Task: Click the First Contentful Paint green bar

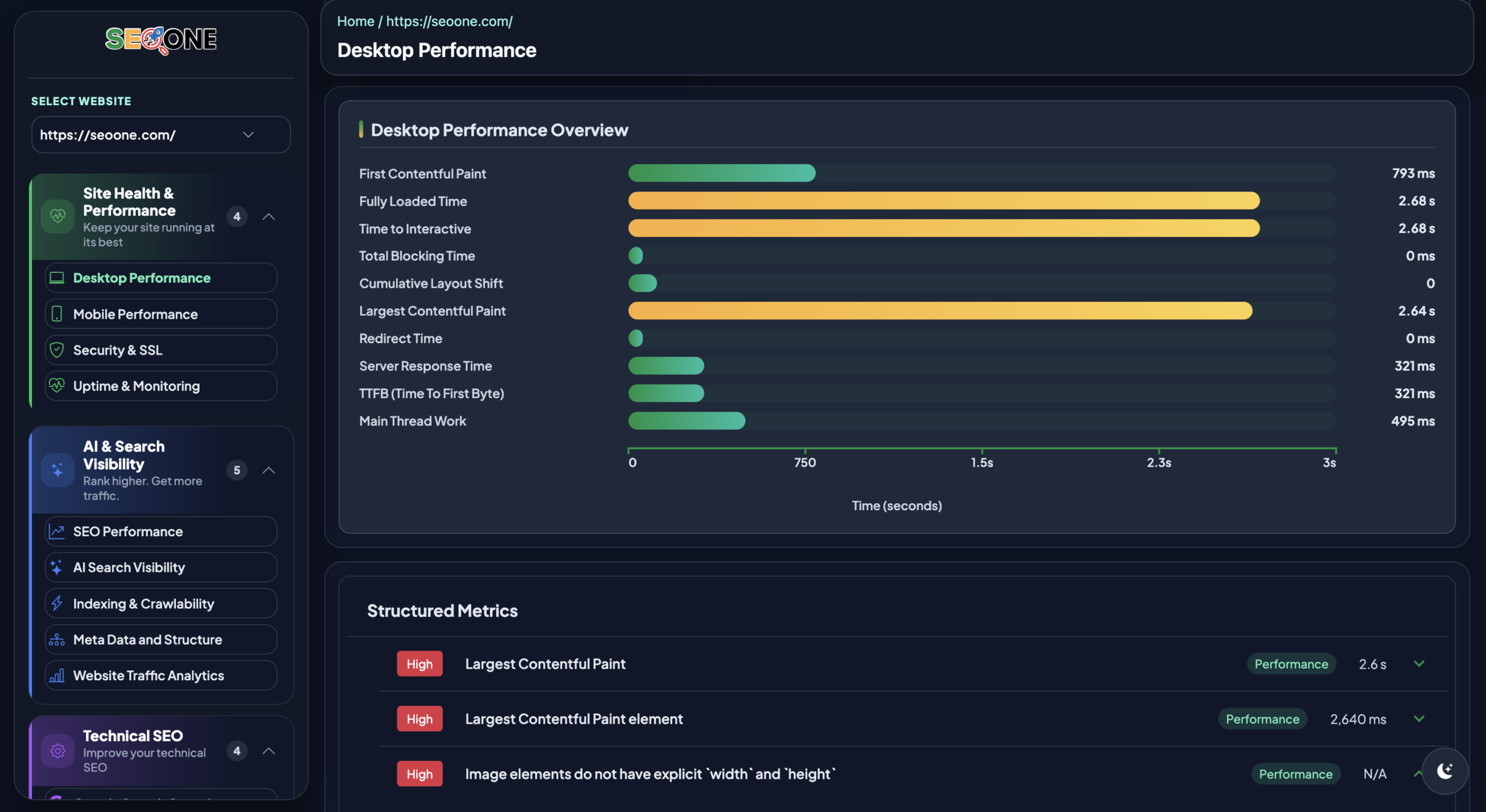Action: click(x=722, y=173)
